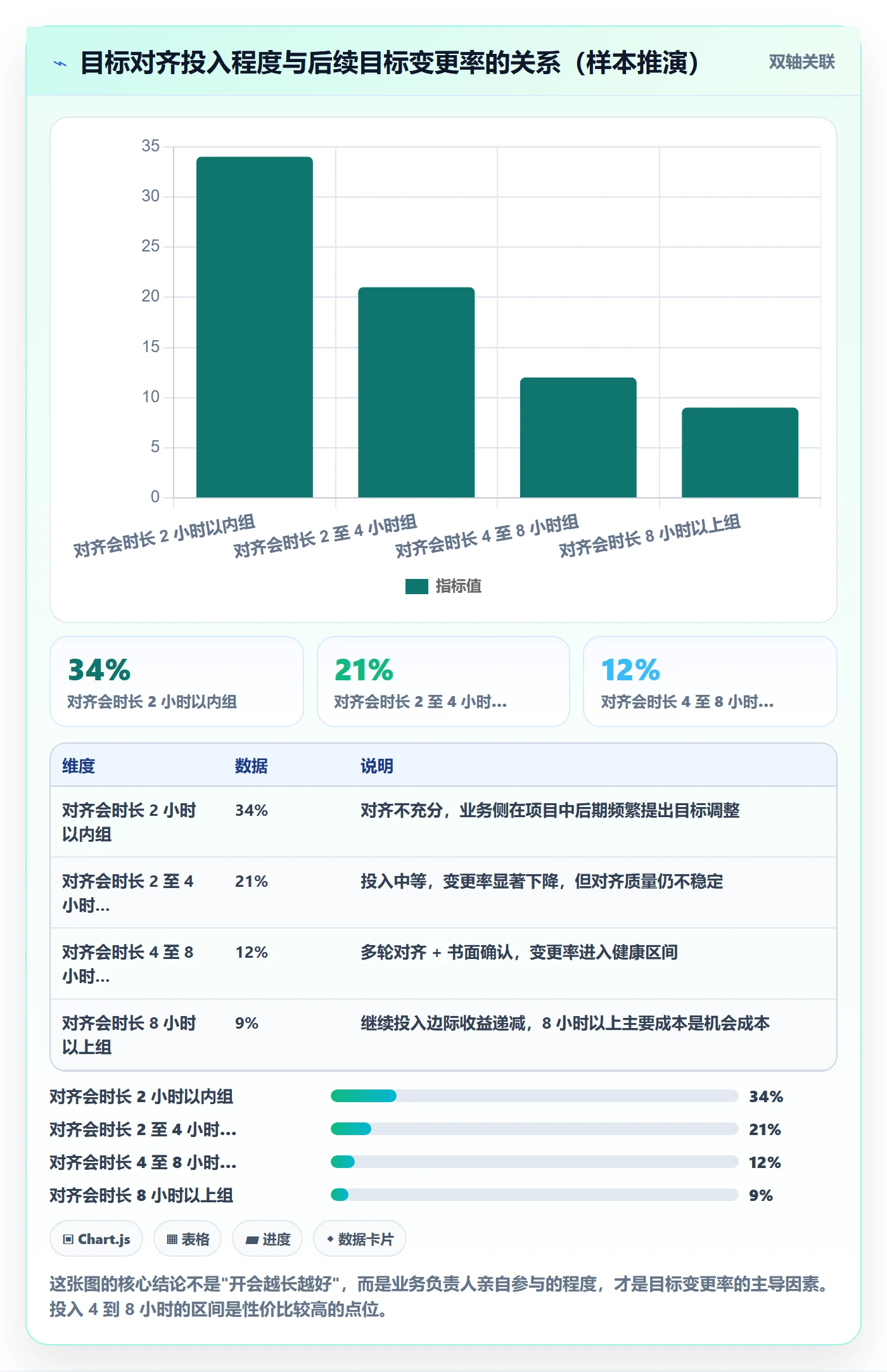Click x-axis label 对齐会时长 2 小时以内组
The width and height of the screenshot is (887, 1372).
tap(164, 536)
